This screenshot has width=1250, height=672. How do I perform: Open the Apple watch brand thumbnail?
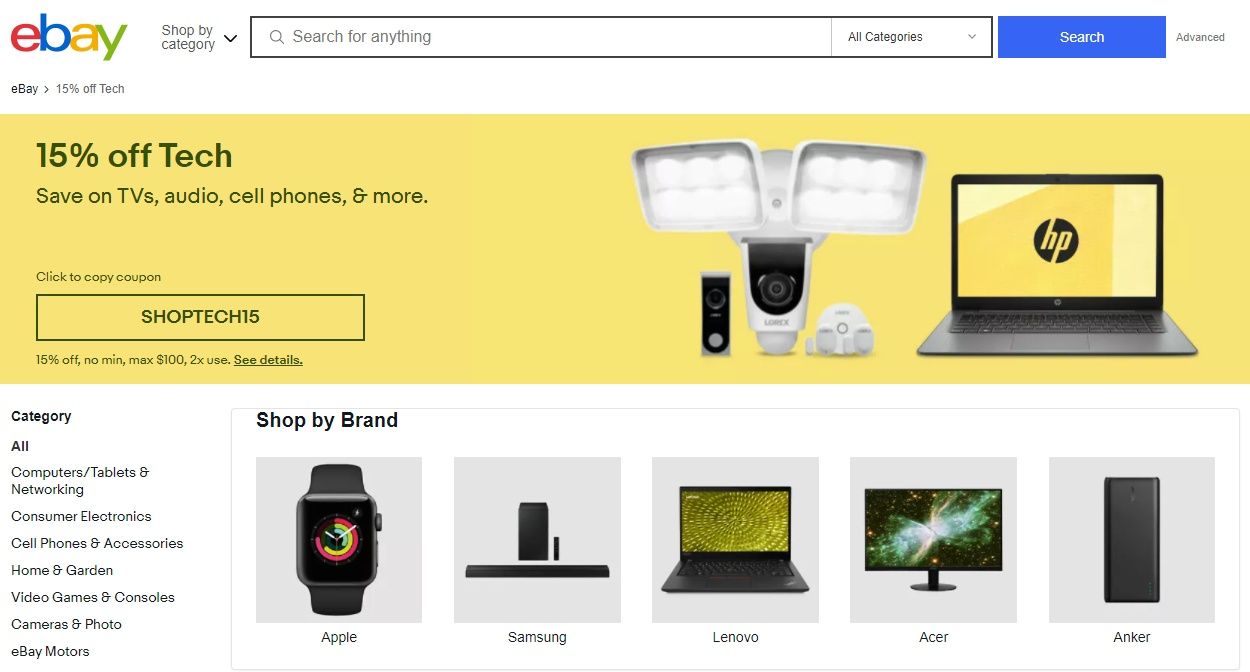339,540
